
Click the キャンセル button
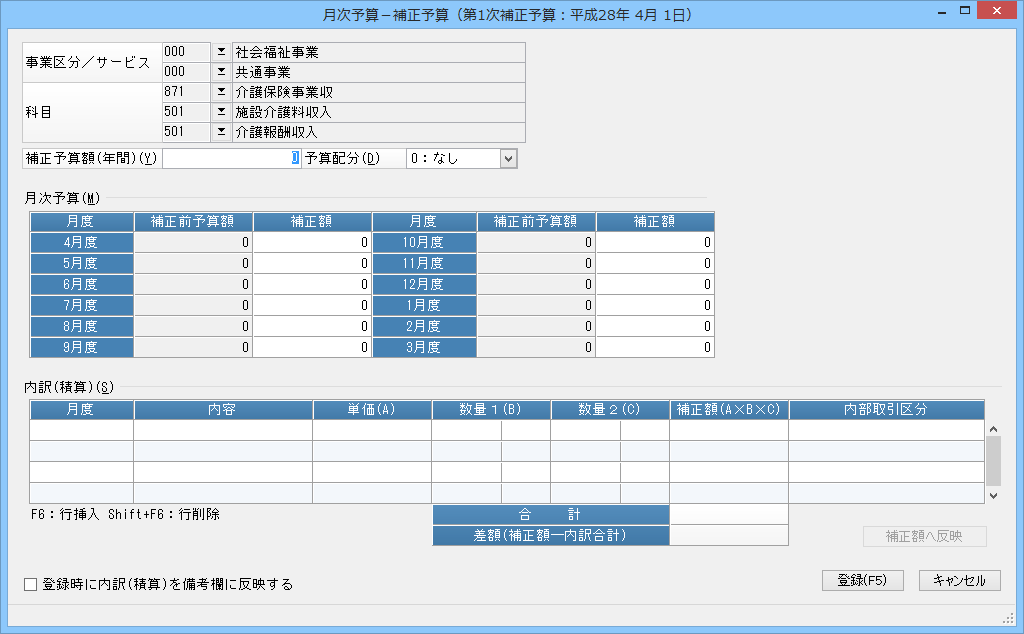click(x=959, y=580)
